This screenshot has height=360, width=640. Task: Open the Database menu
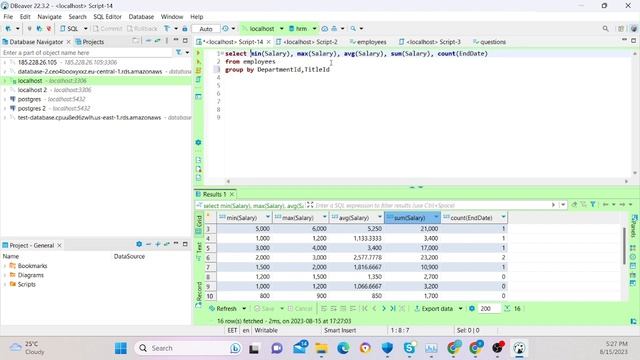point(141,17)
